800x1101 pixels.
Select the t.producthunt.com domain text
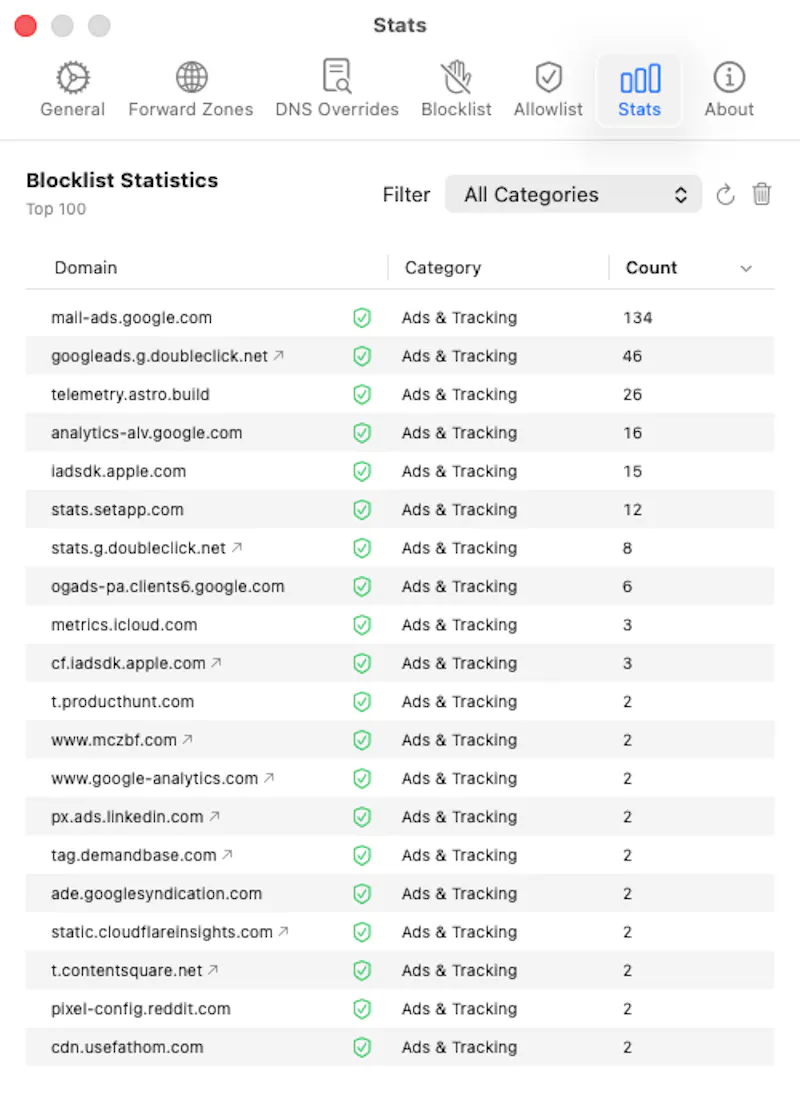tap(122, 701)
